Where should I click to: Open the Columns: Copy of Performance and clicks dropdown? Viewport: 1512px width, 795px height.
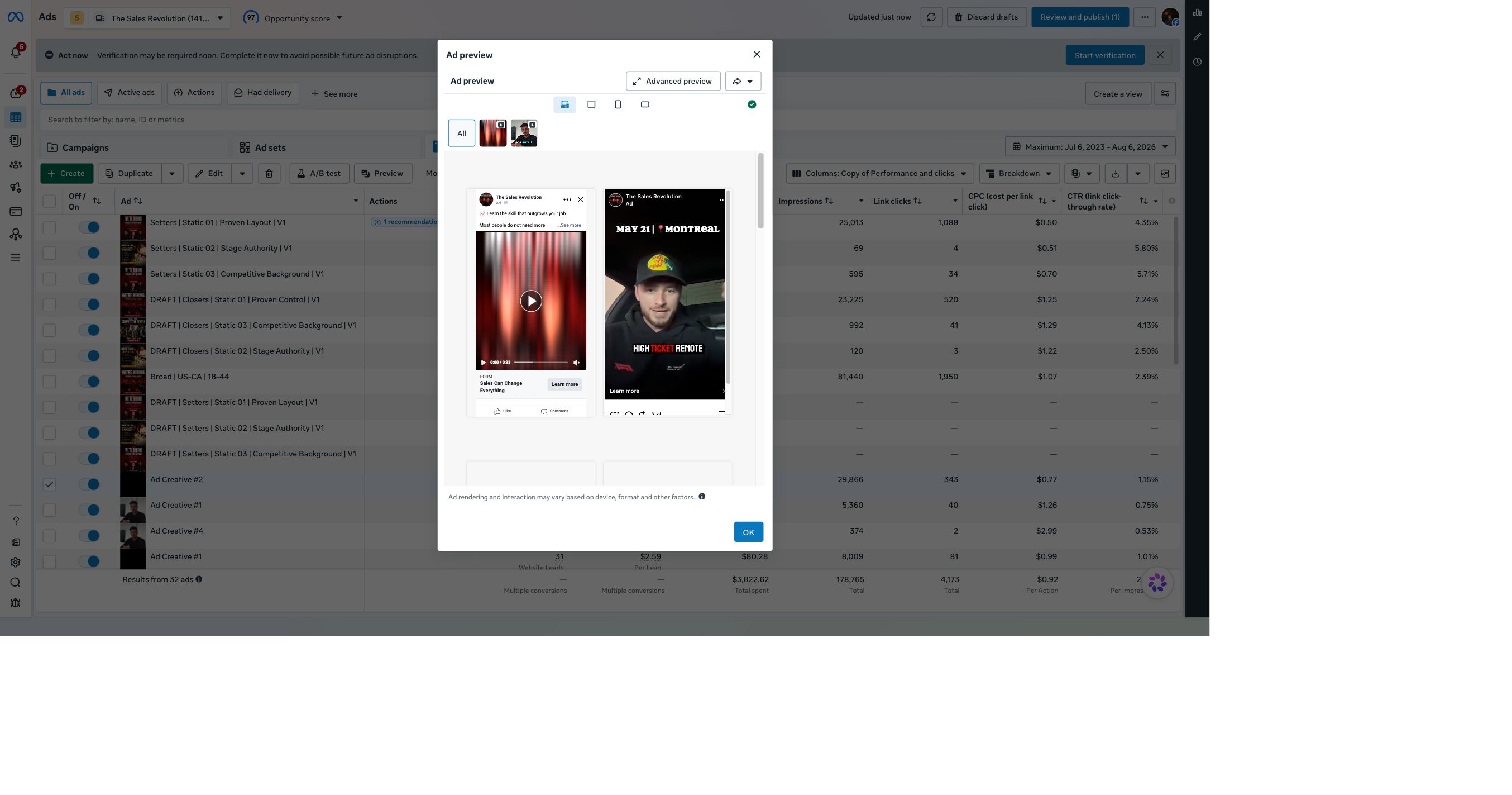point(879,173)
